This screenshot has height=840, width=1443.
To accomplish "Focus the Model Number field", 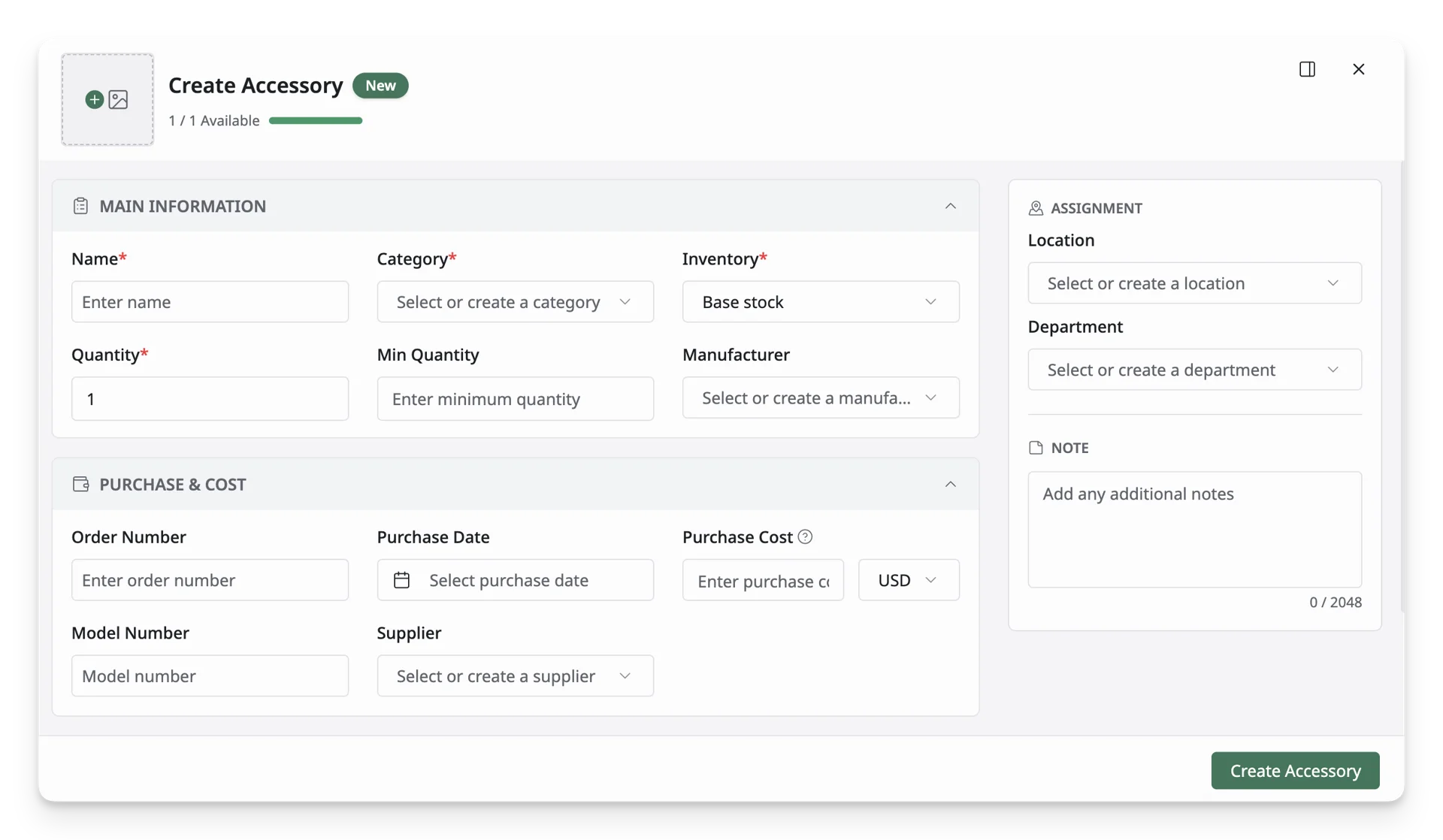I will click(x=210, y=675).
